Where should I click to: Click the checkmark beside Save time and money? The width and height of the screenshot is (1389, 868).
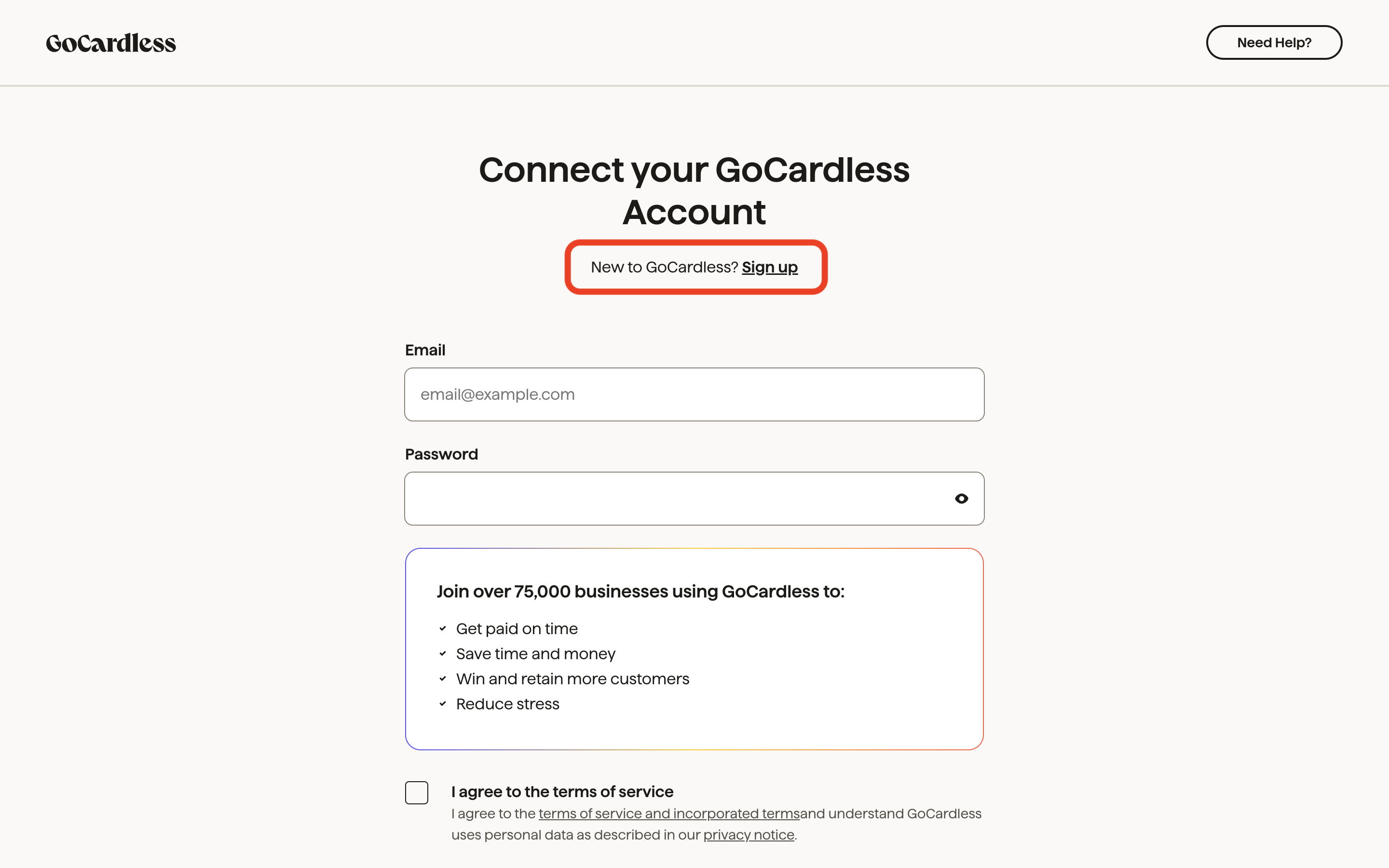443,653
